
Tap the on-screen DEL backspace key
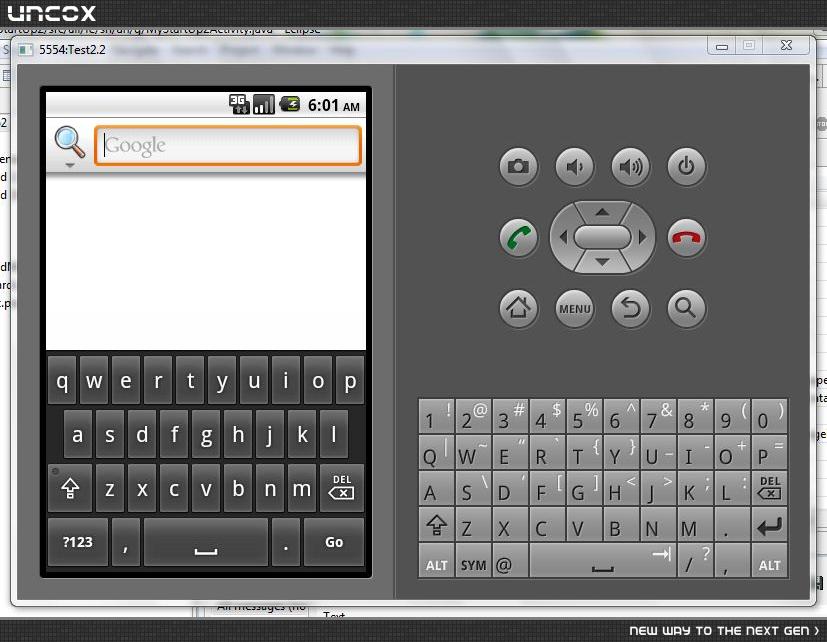(342, 488)
